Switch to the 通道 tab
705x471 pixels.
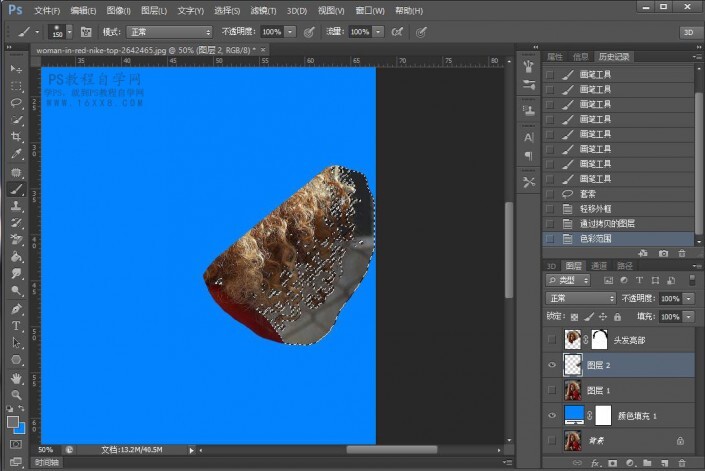click(x=599, y=266)
